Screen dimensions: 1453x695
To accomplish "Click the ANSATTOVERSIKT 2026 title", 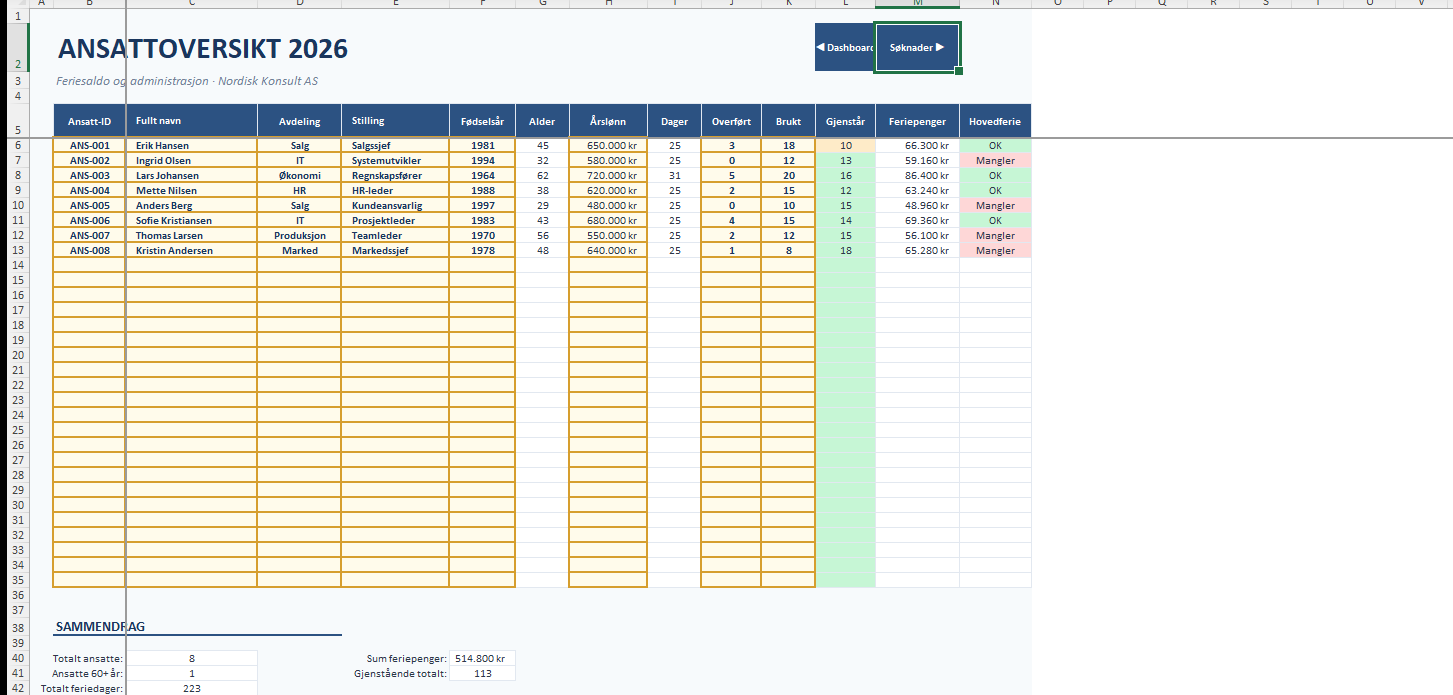I will tap(203, 48).
